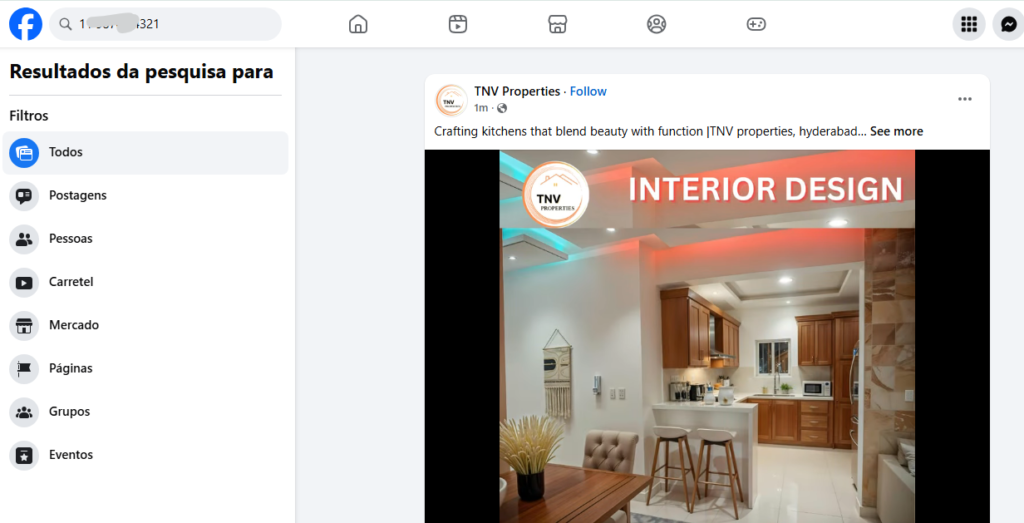Filter results by Eventos

(x=145, y=455)
